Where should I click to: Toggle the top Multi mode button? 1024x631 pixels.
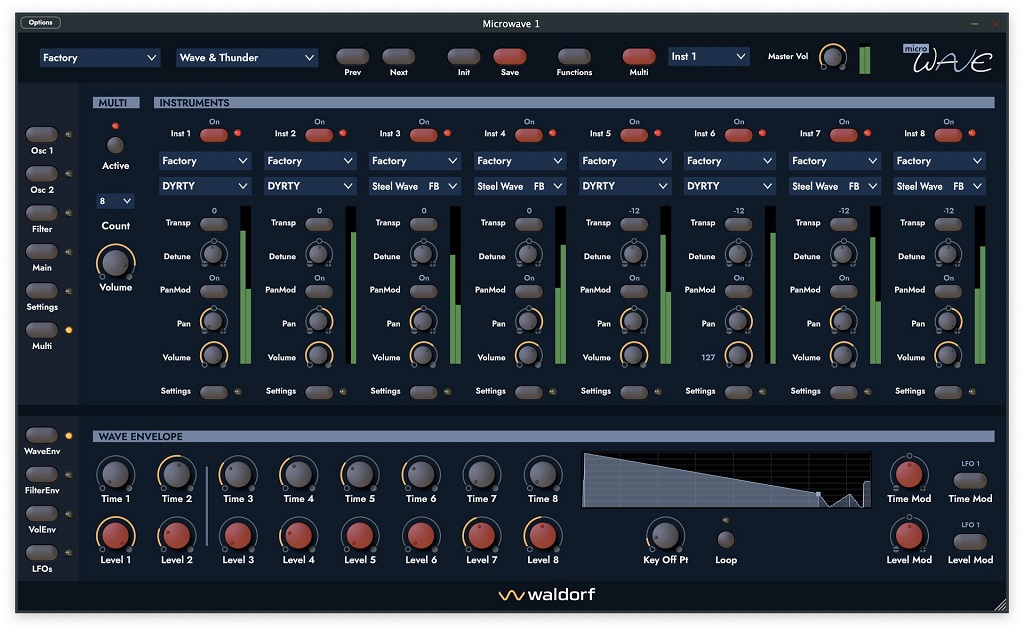pyautogui.click(x=639, y=57)
